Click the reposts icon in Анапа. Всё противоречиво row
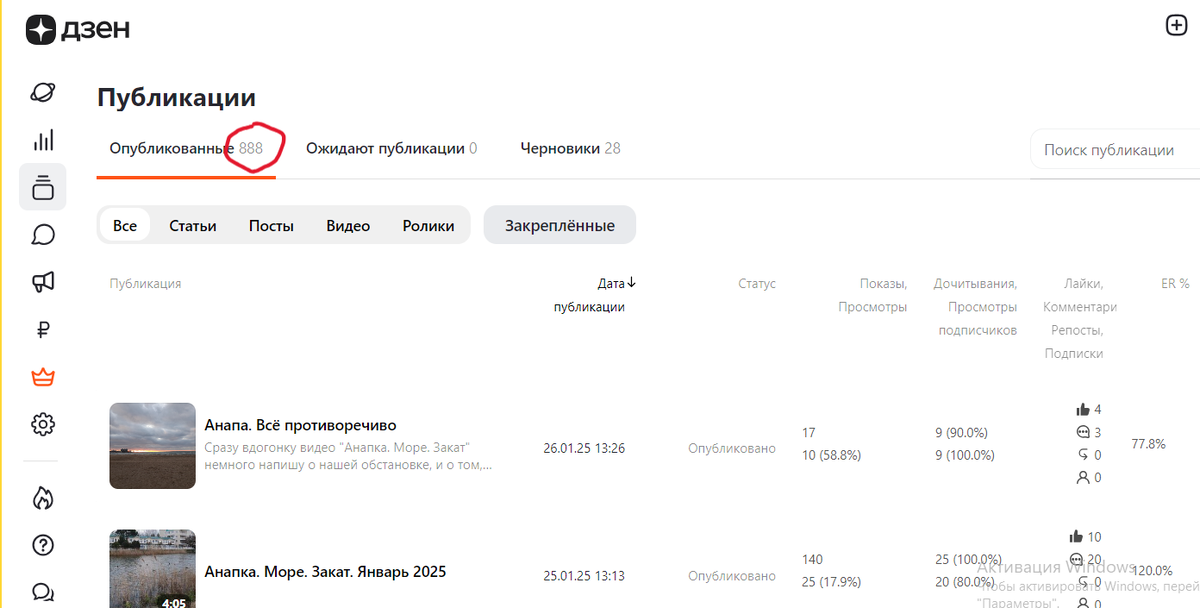This screenshot has width=1200, height=608. [x=1082, y=455]
